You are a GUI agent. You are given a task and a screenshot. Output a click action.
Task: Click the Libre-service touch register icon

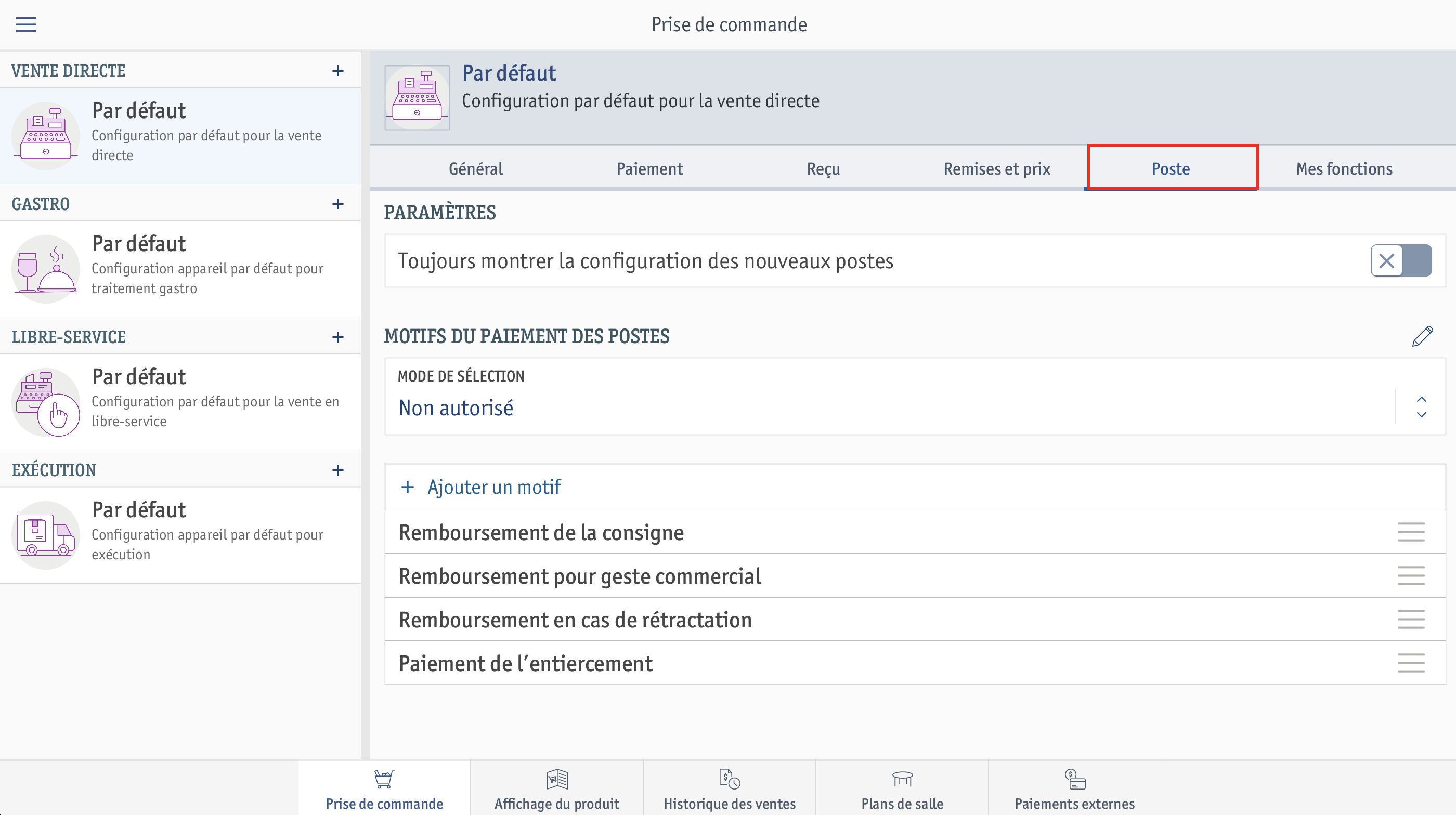tap(46, 402)
